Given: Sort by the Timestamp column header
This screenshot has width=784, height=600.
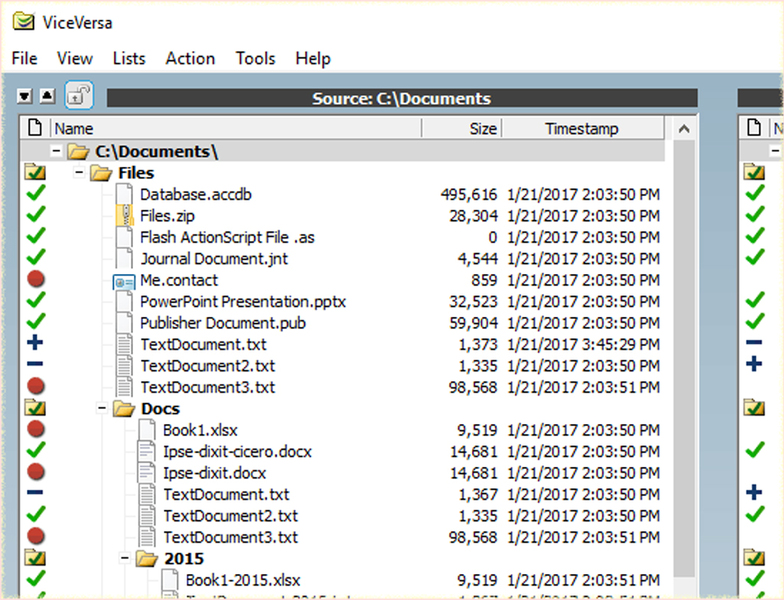Looking at the screenshot, I should click(x=583, y=128).
